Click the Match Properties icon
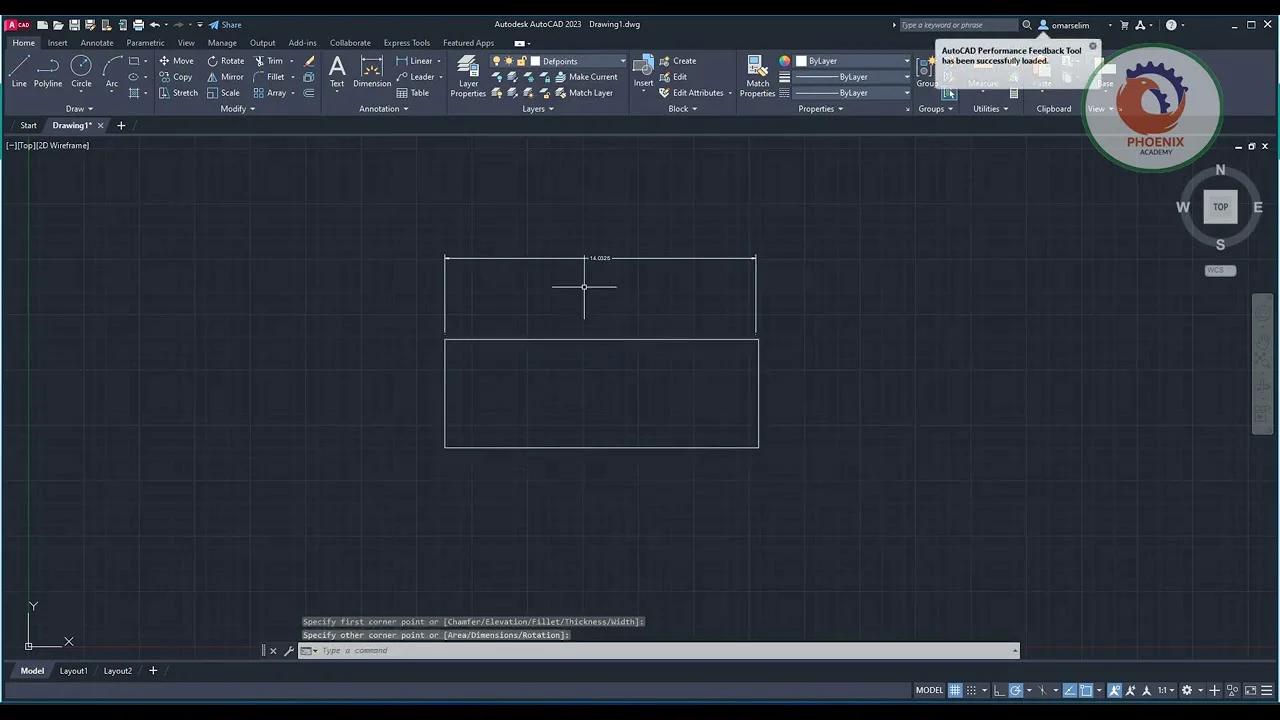1280x720 pixels. tap(757, 76)
